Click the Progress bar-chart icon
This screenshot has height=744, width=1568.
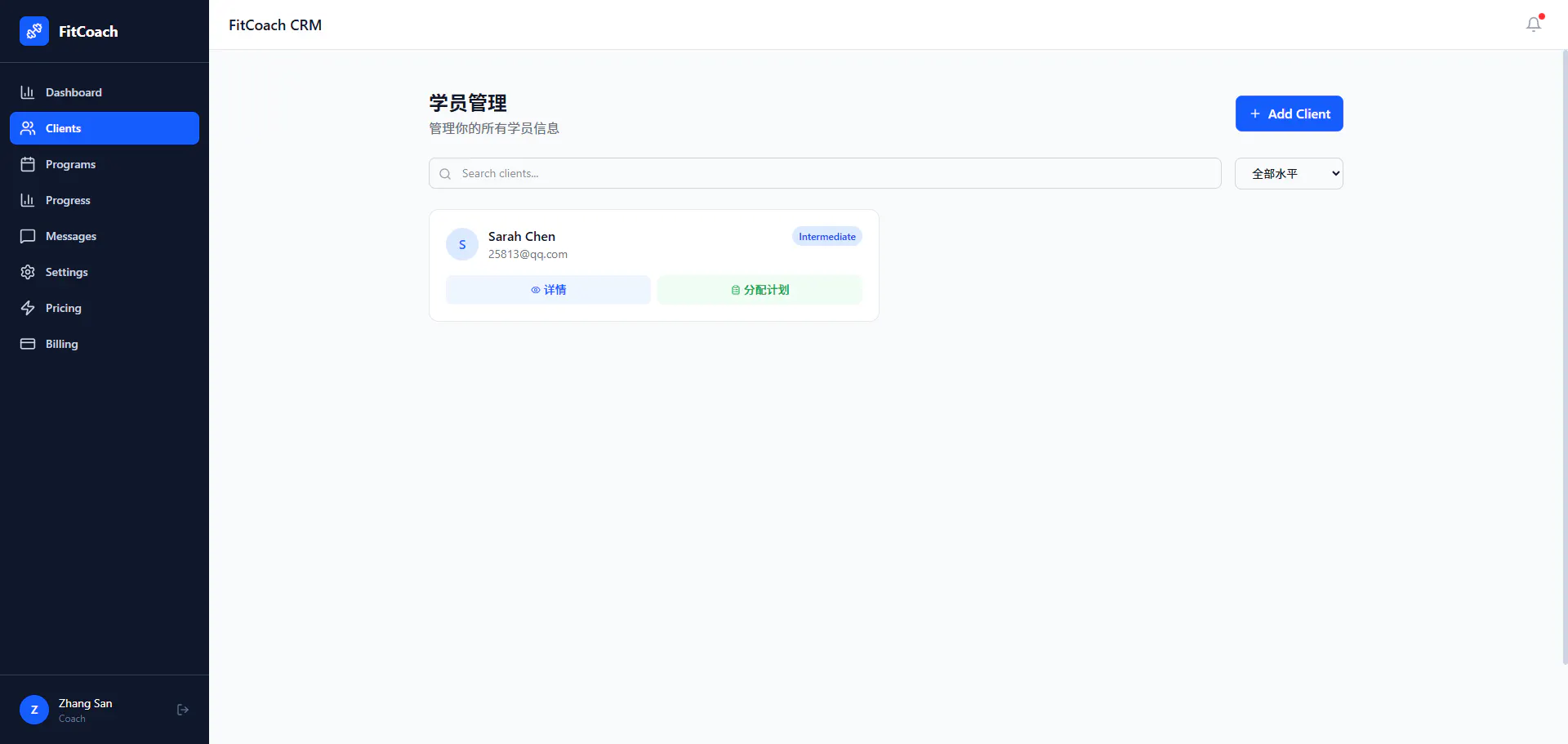[28, 200]
